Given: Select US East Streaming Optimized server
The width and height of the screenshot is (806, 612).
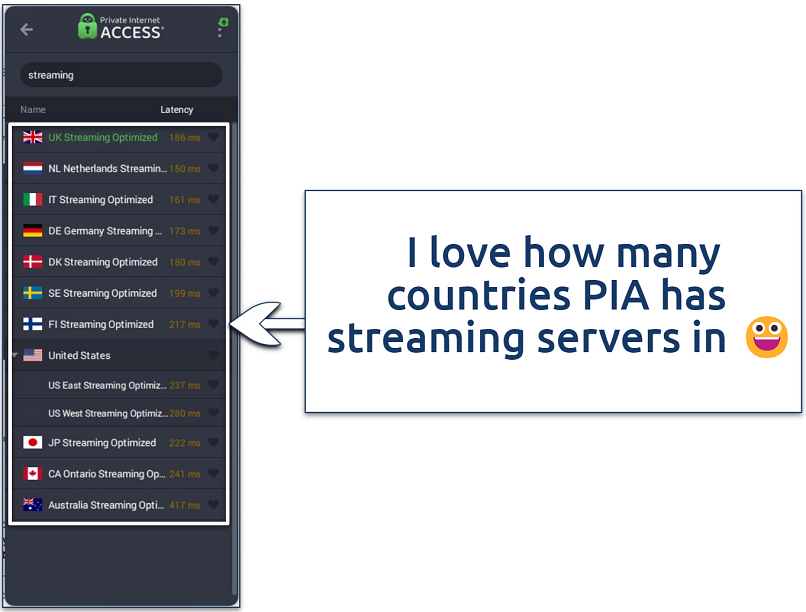Looking at the screenshot, I should pos(108,386).
